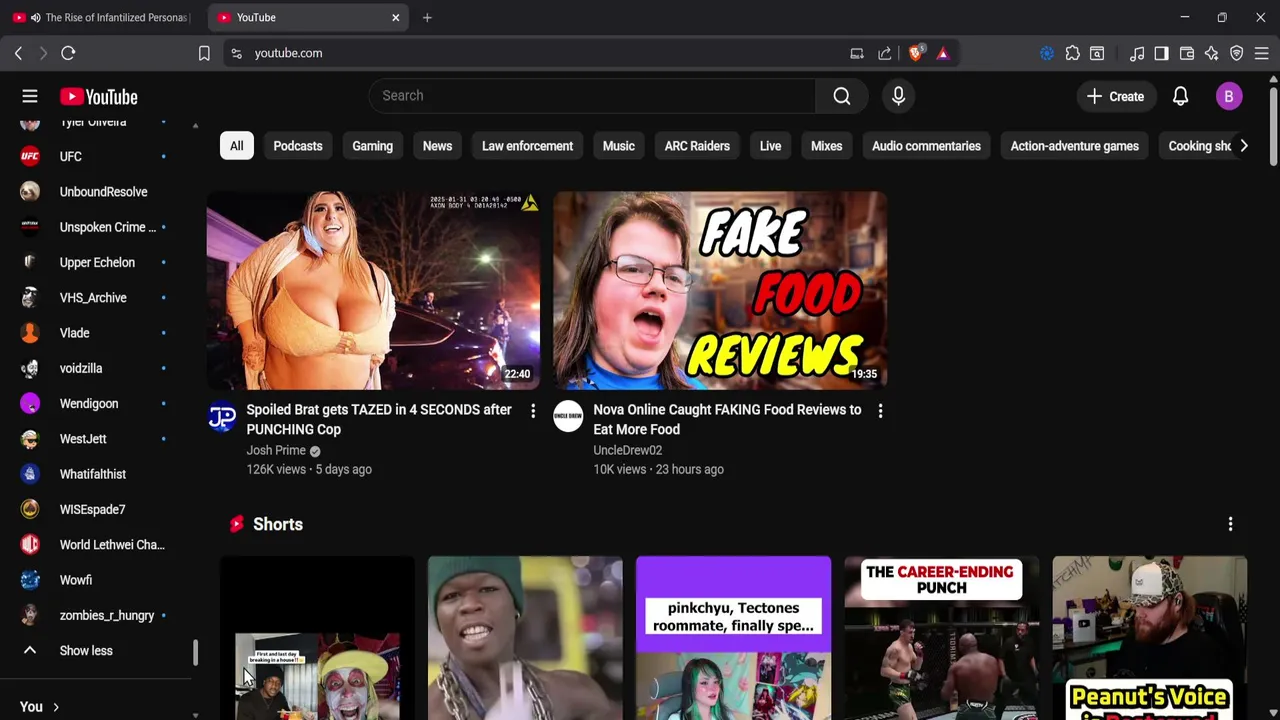
Task: Open the FAKE FOOD REVIEWS thumbnail
Action: [720, 290]
